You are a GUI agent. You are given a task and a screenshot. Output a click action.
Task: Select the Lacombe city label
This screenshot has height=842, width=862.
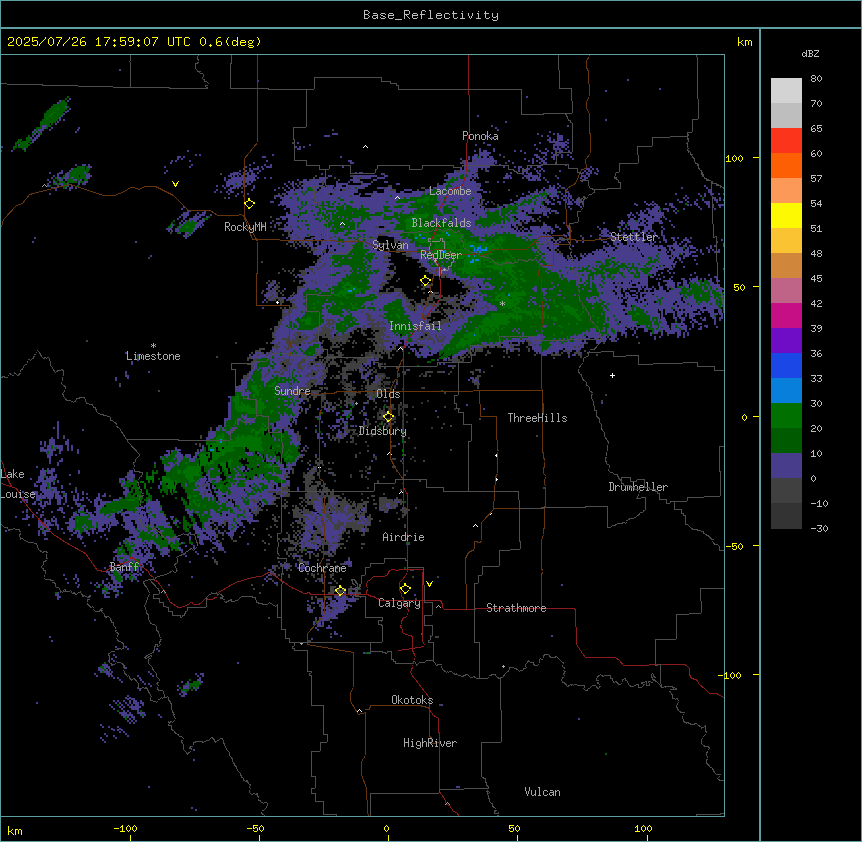point(450,191)
